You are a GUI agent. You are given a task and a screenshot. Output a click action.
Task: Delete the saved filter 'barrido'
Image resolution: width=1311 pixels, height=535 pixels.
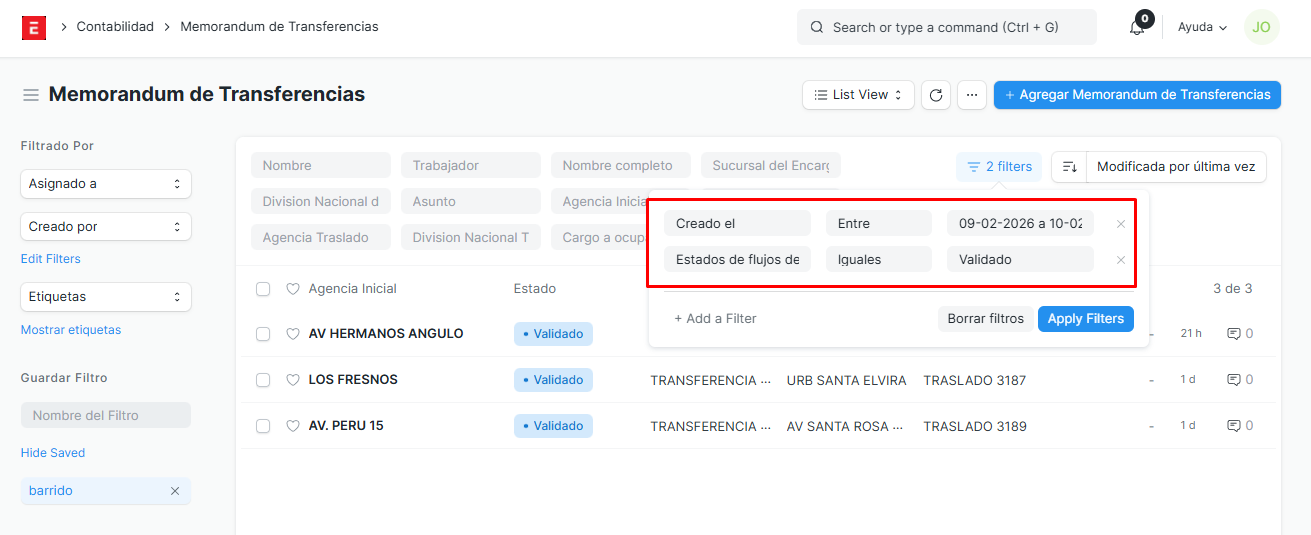point(175,491)
